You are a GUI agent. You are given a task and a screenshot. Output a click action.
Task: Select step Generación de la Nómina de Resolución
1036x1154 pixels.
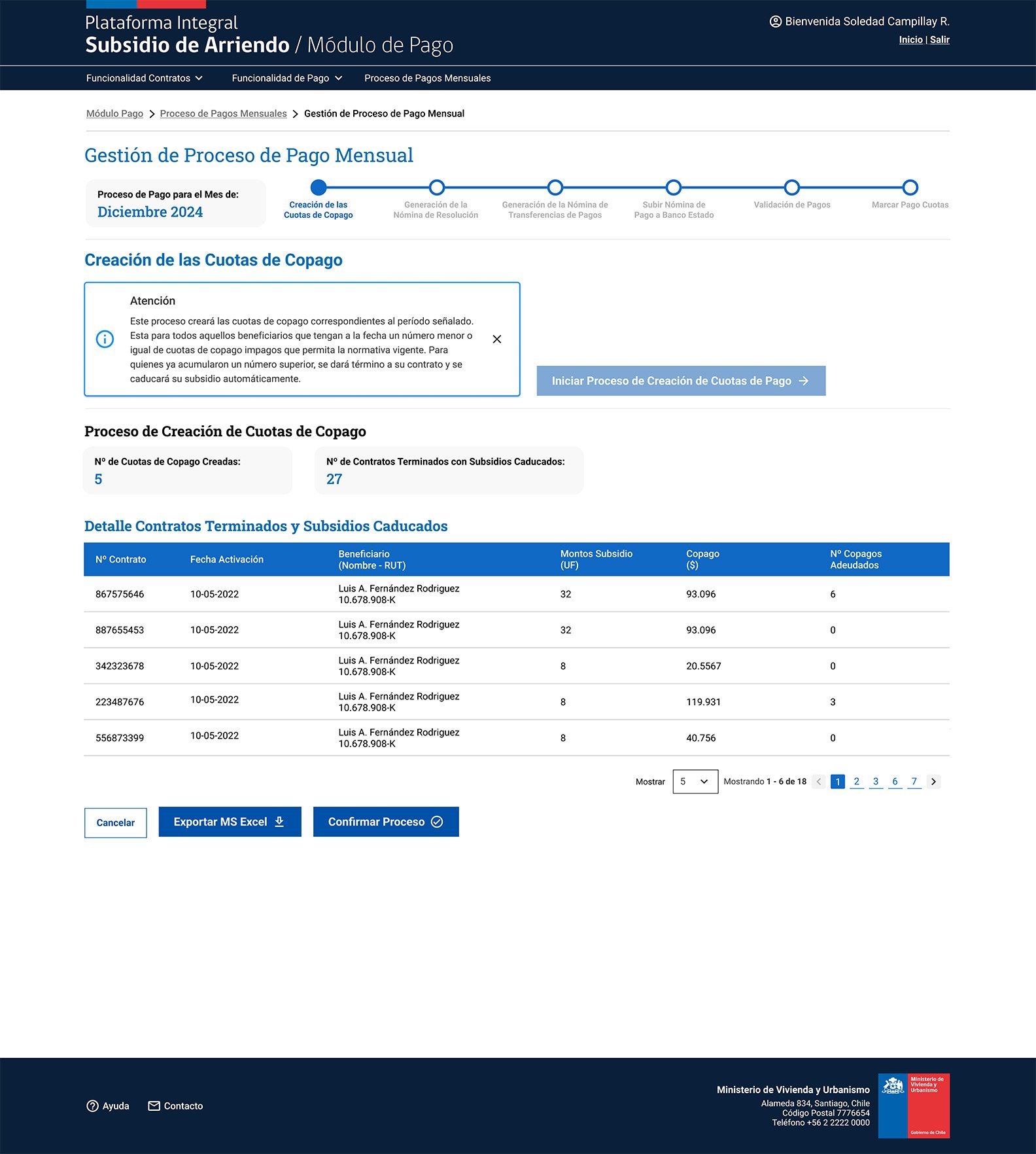437,188
